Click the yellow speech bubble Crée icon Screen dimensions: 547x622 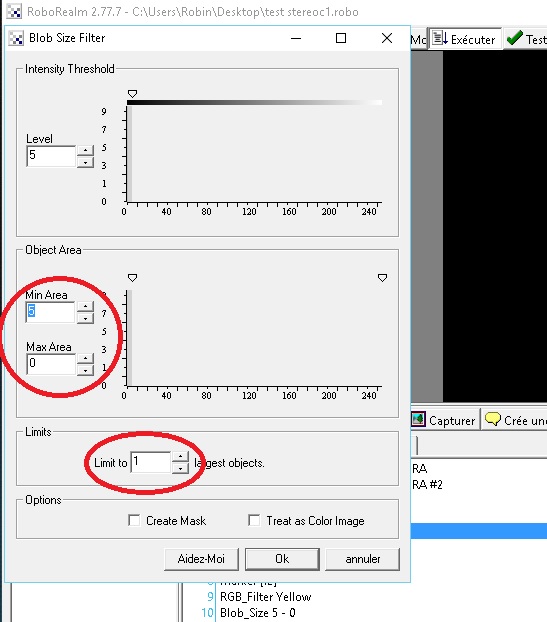coord(493,419)
